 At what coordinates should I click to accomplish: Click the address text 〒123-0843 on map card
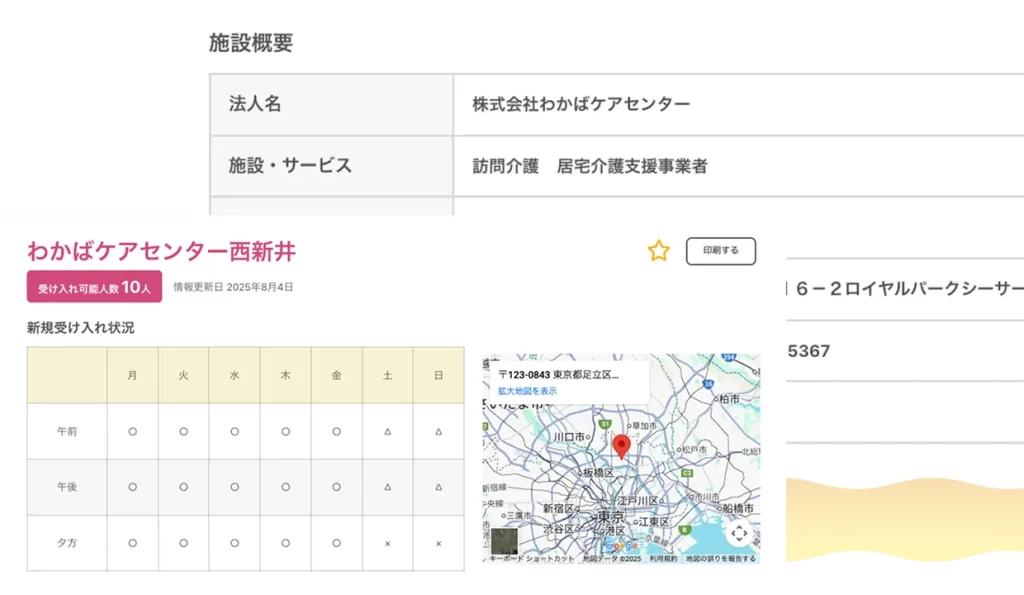coord(558,374)
